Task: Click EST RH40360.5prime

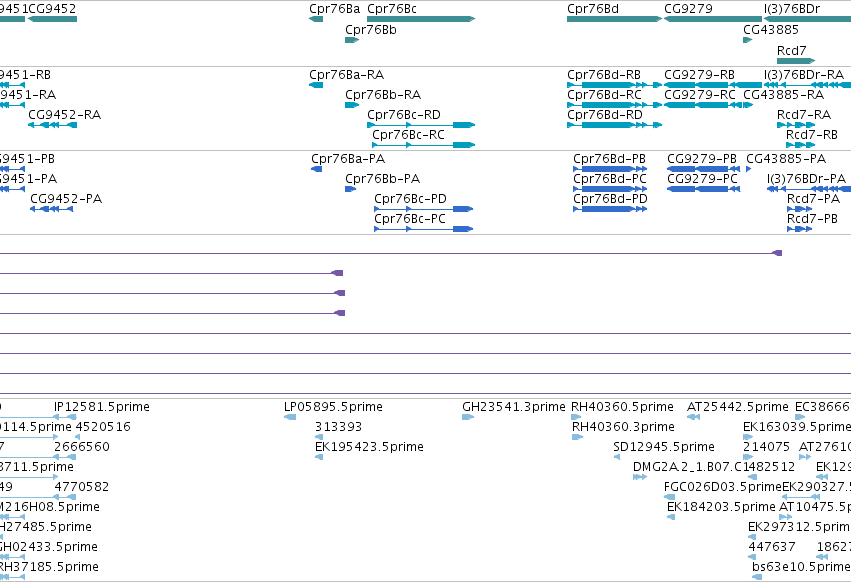Action: pyautogui.click(x=576, y=417)
